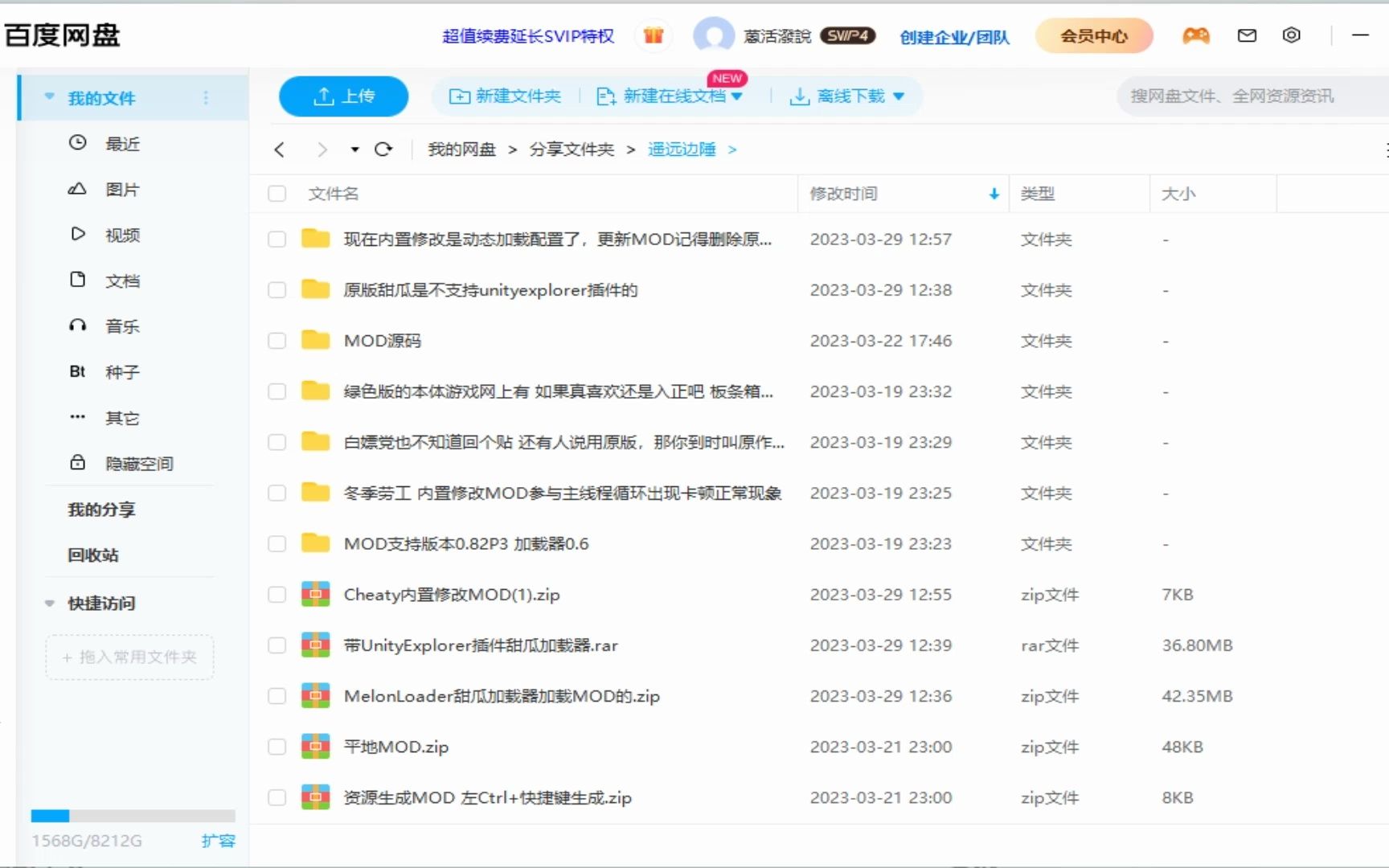1389x868 pixels.
Task: Refresh the current folder listing
Action: 383,149
